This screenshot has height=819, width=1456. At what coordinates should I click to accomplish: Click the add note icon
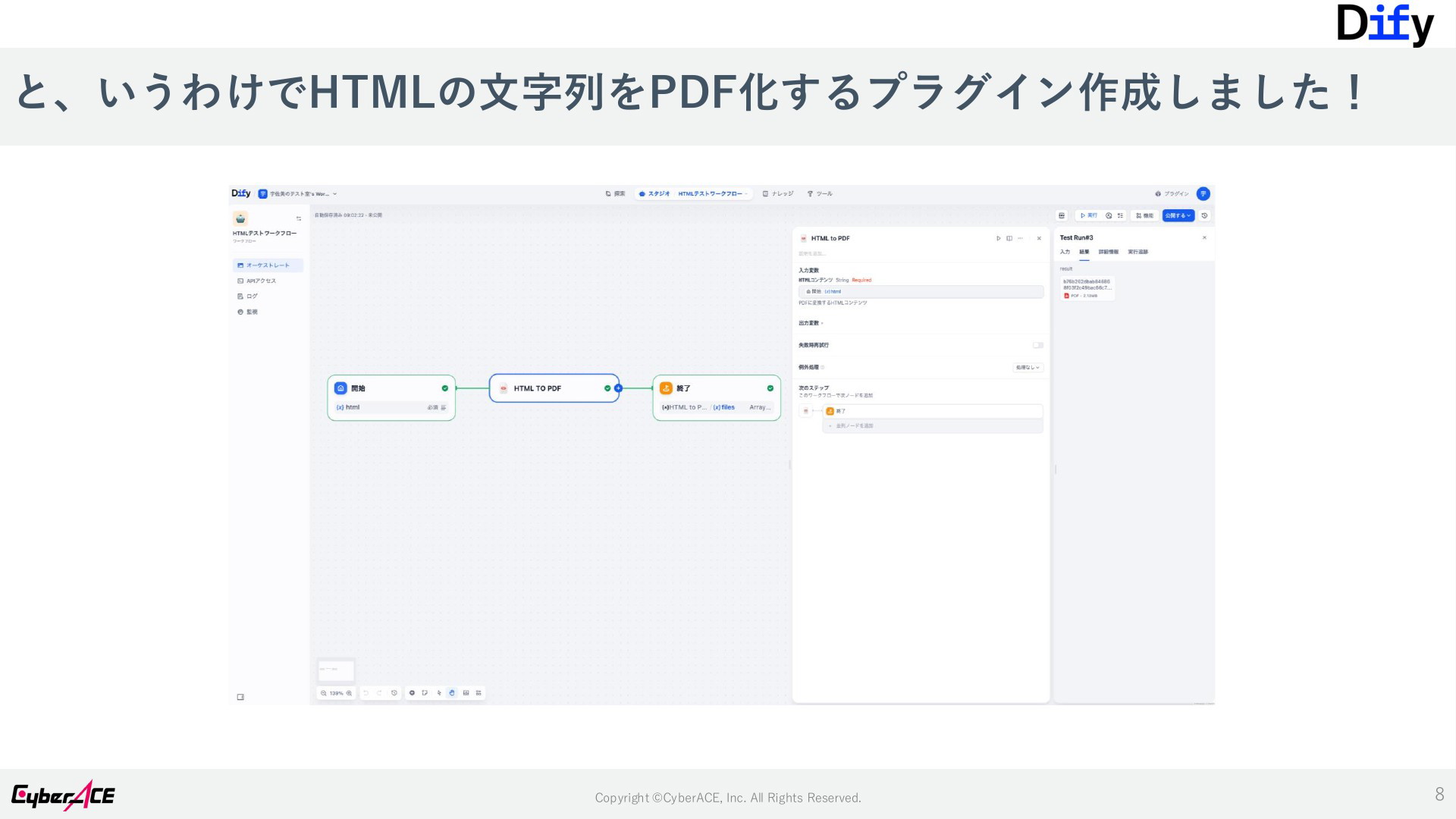[425, 693]
